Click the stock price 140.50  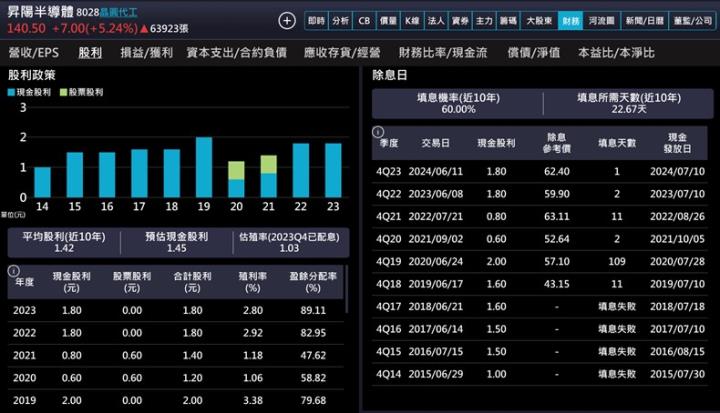tap(26, 28)
